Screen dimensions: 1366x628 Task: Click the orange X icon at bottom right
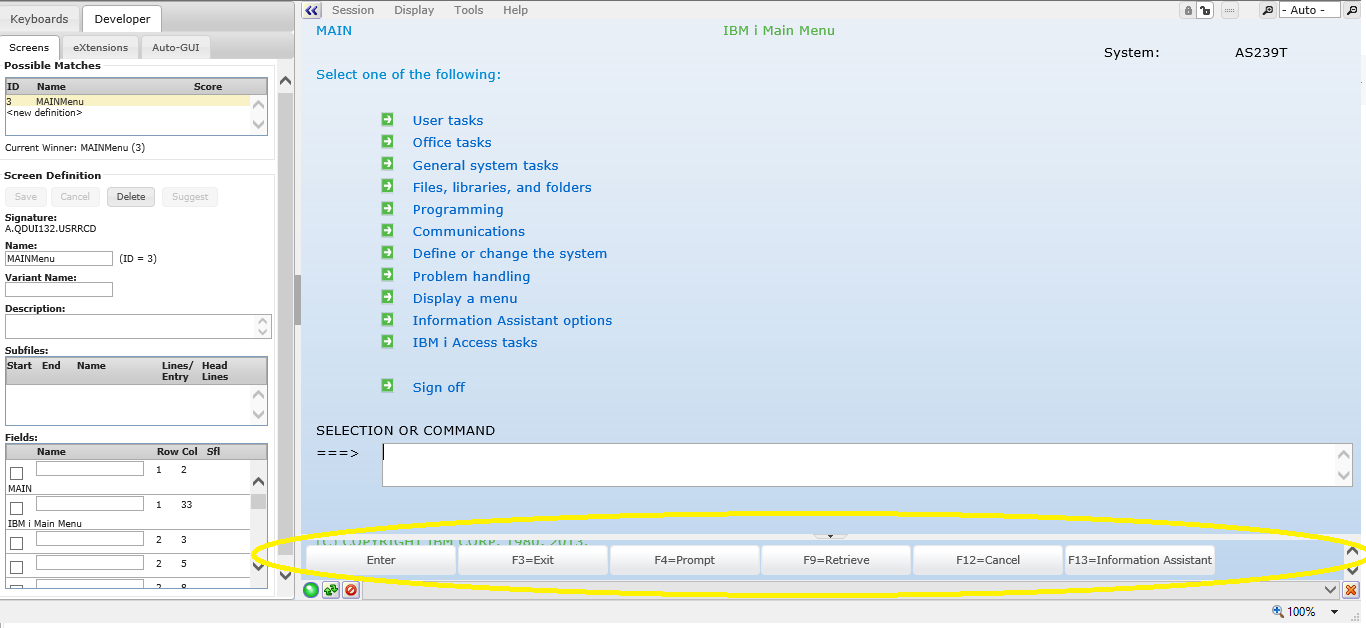click(x=1351, y=590)
